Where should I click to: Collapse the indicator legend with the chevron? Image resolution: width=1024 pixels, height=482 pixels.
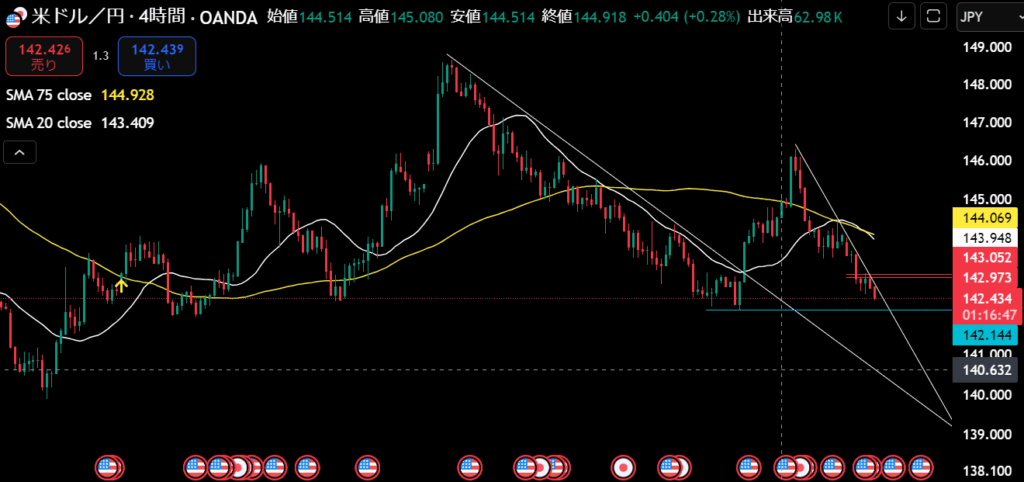(x=20, y=153)
